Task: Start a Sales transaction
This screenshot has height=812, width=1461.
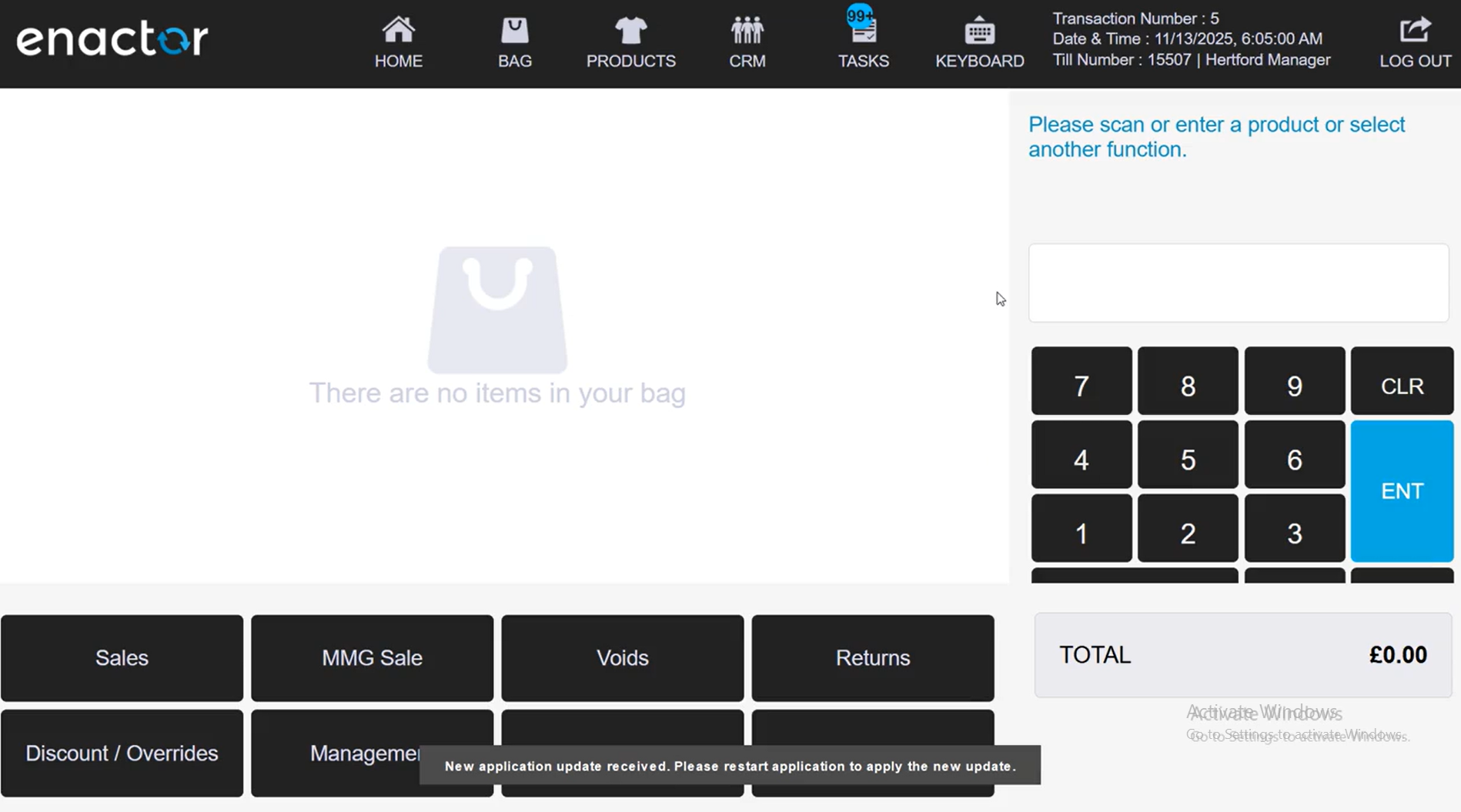Action: (122, 657)
